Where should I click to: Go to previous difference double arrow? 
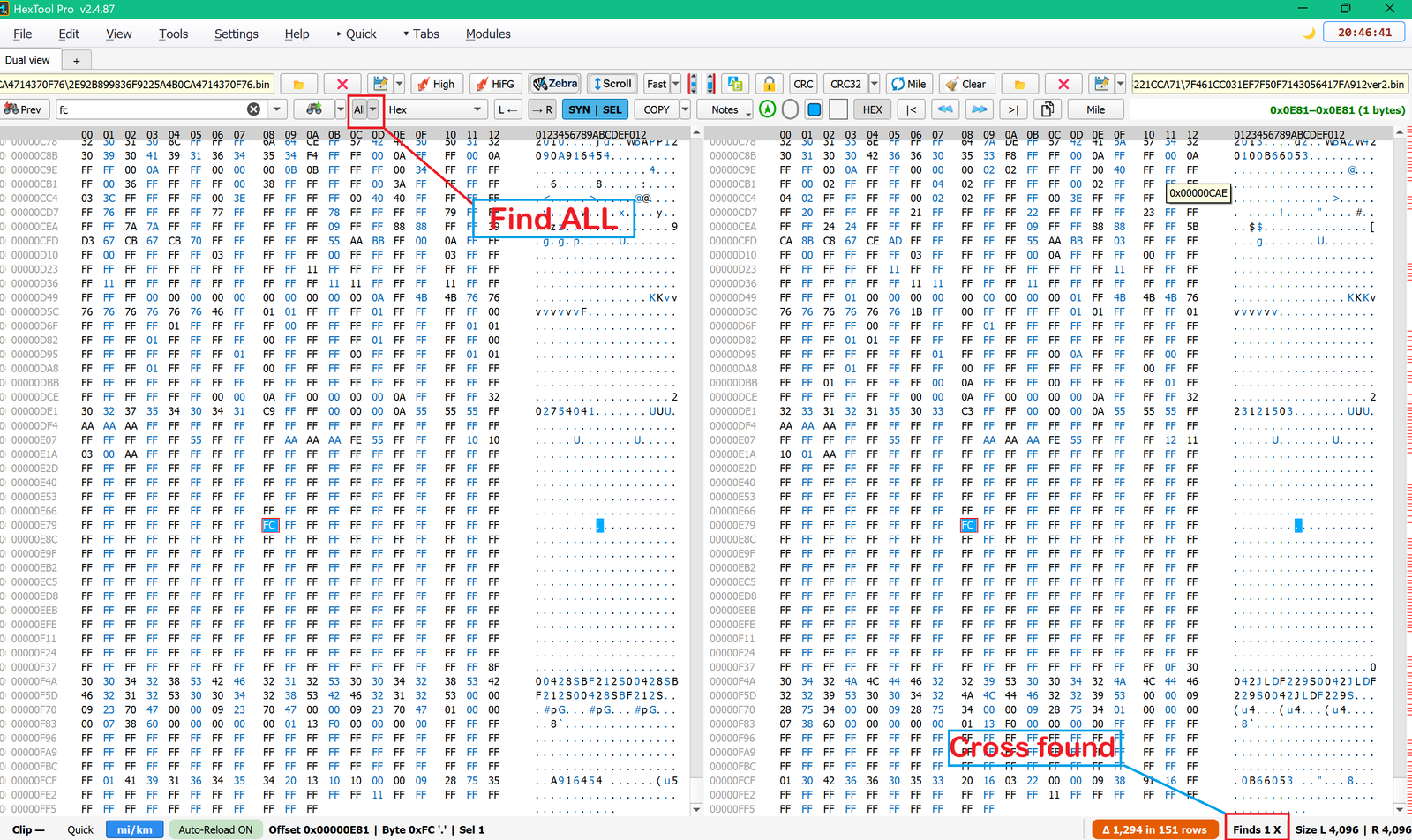(945, 109)
